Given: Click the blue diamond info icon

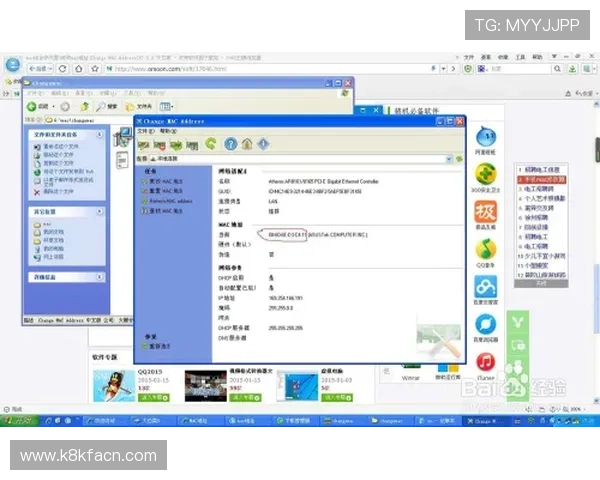Looking at the screenshot, I should pos(263,144).
